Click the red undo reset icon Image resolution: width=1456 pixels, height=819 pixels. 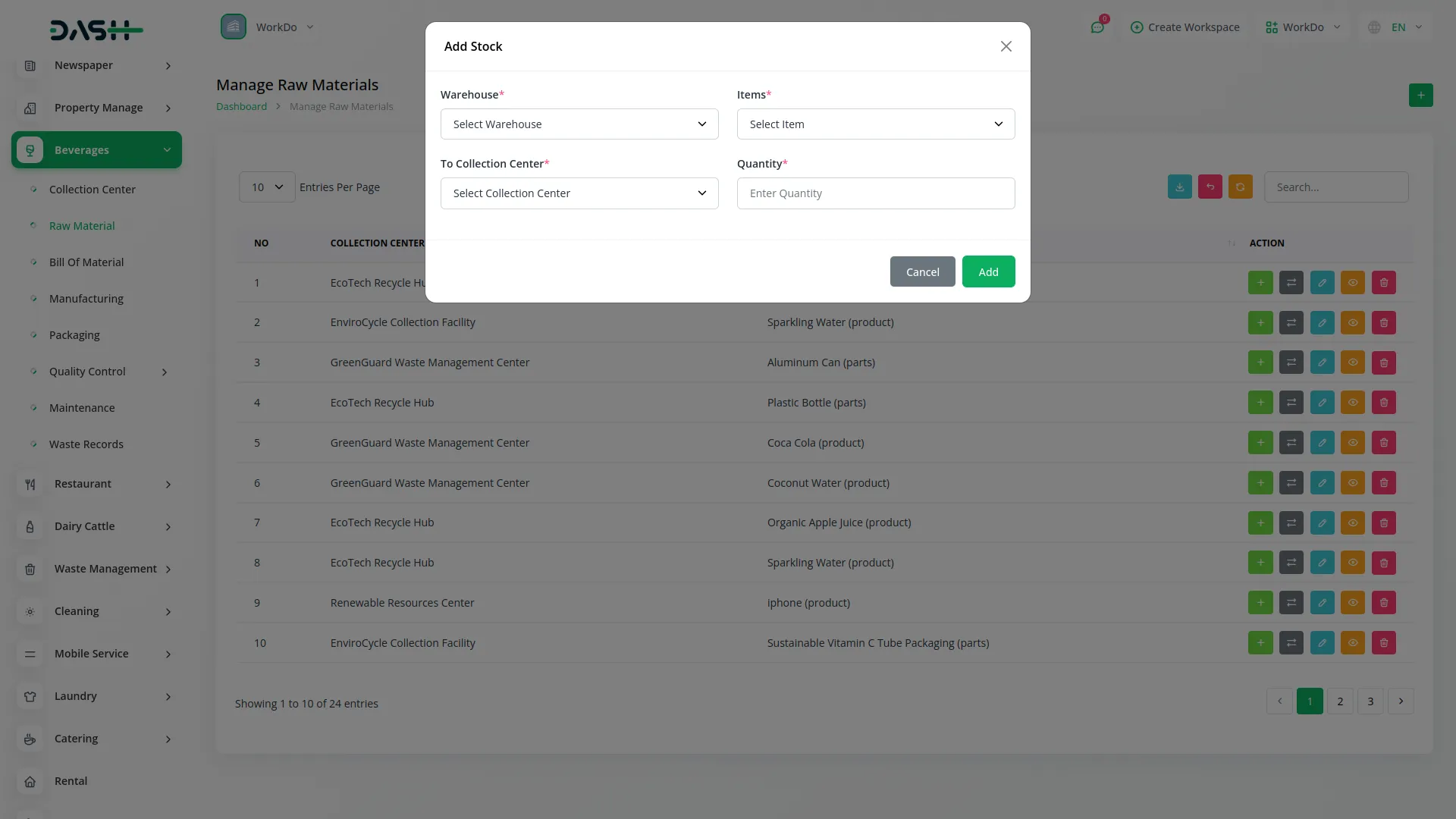[1210, 187]
